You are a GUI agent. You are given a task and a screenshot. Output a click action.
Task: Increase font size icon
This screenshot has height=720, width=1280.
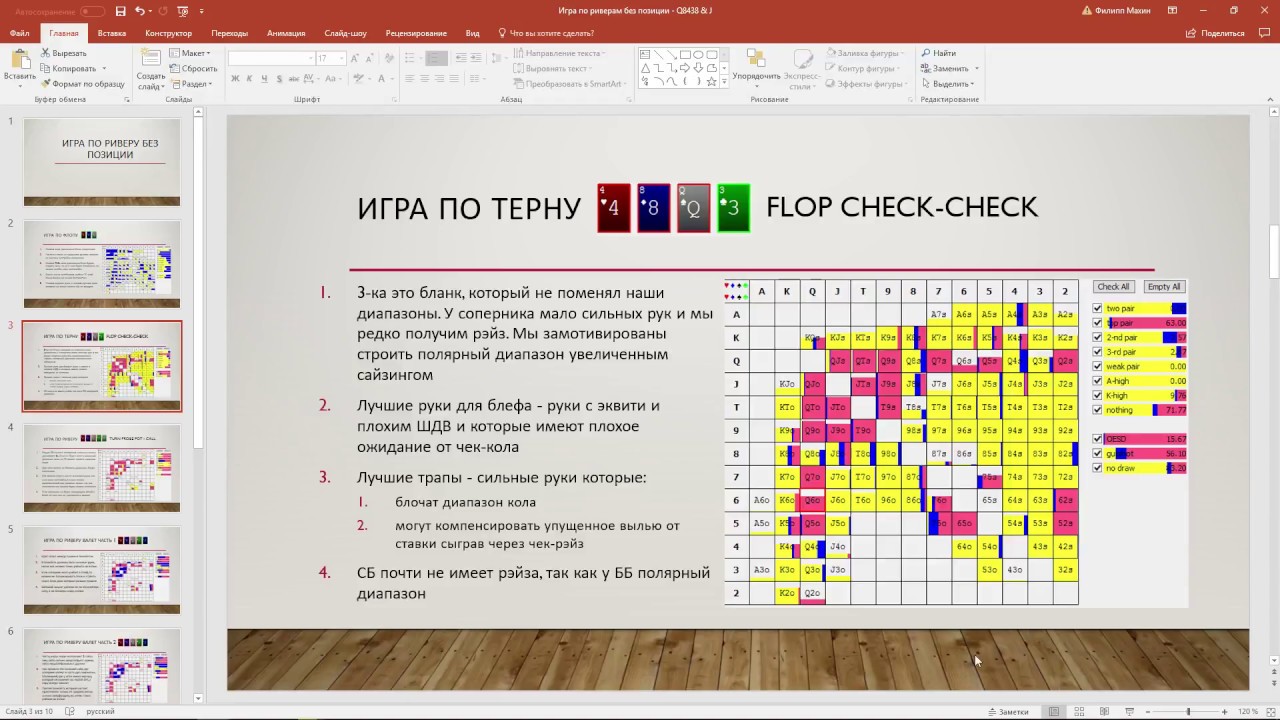click(x=354, y=58)
